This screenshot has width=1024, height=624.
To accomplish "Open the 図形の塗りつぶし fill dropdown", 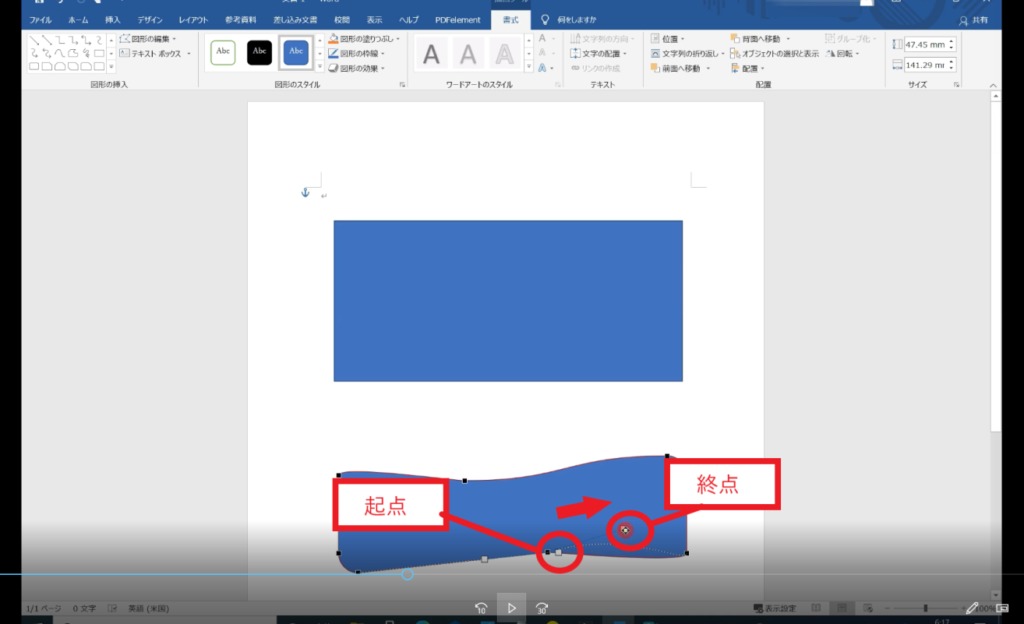I will pyautogui.click(x=398, y=39).
